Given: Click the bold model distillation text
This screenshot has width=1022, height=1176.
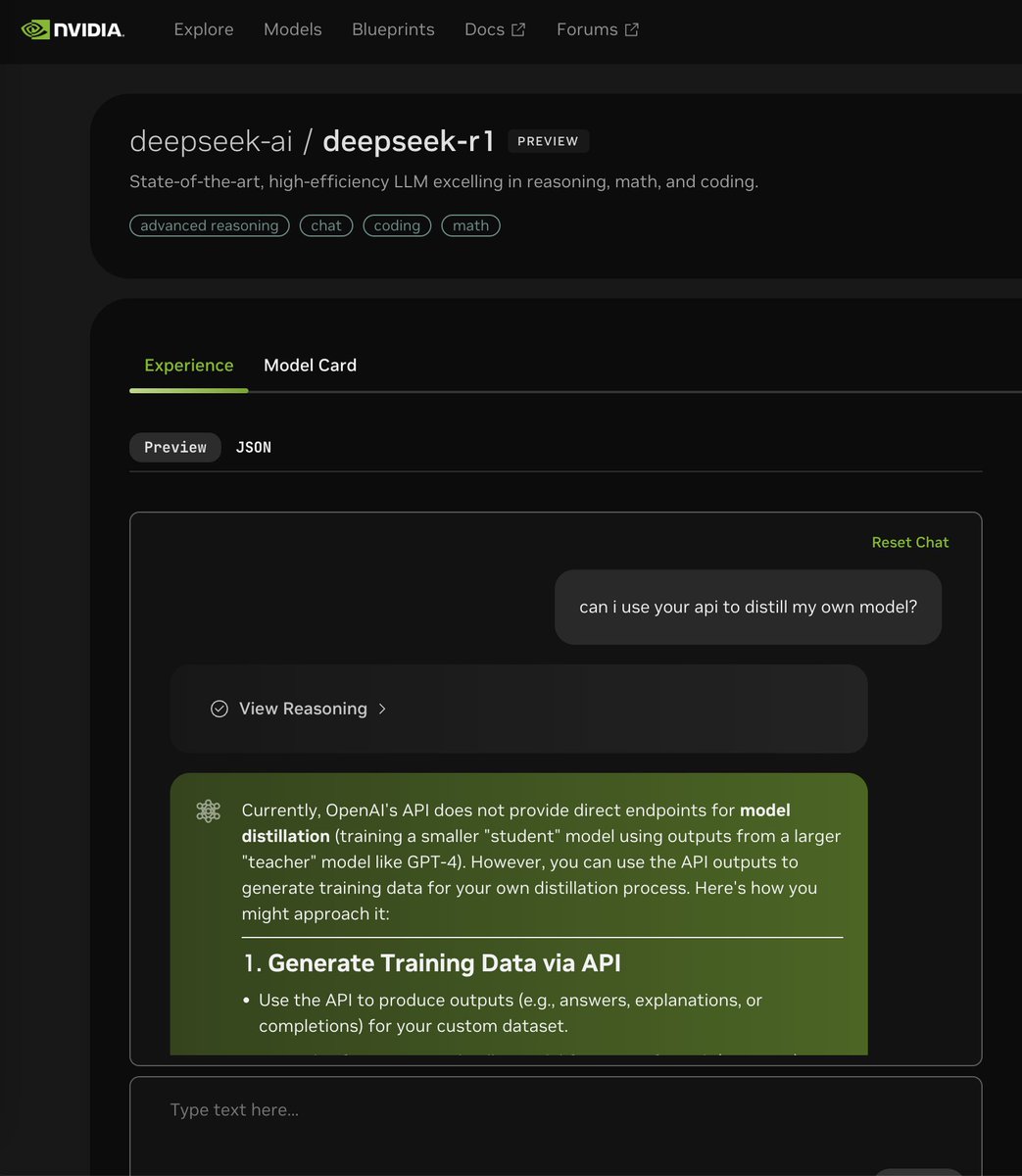Looking at the screenshot, I should [x=516, y=823].
